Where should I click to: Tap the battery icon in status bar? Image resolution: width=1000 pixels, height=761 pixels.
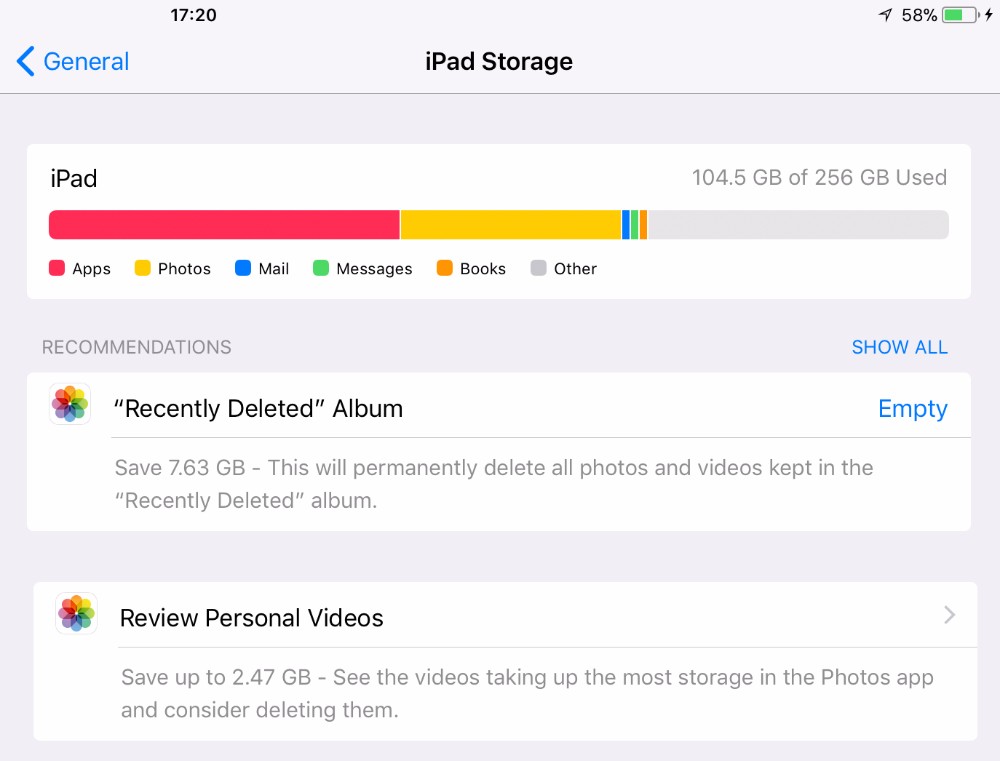click(x=961, y=15)
